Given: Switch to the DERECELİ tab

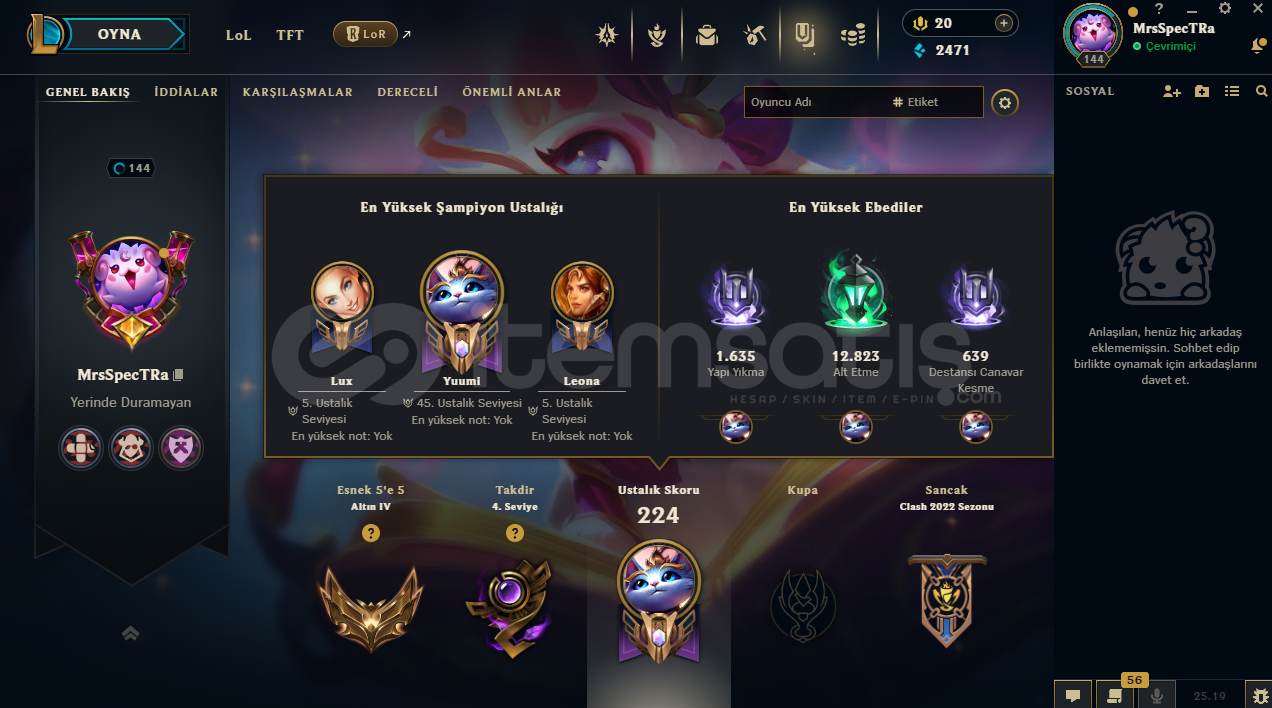Looking at the screenshot, I should click(x=407, y=92).
